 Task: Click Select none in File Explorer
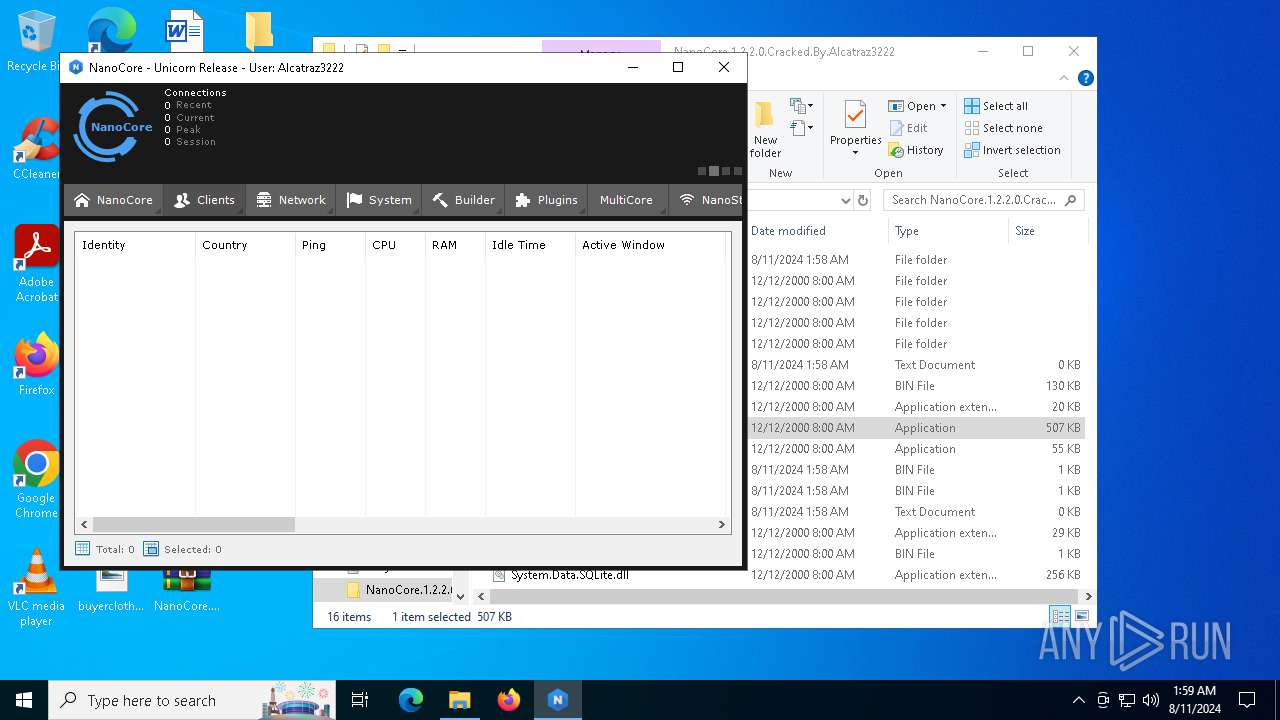pos(1003,128)
